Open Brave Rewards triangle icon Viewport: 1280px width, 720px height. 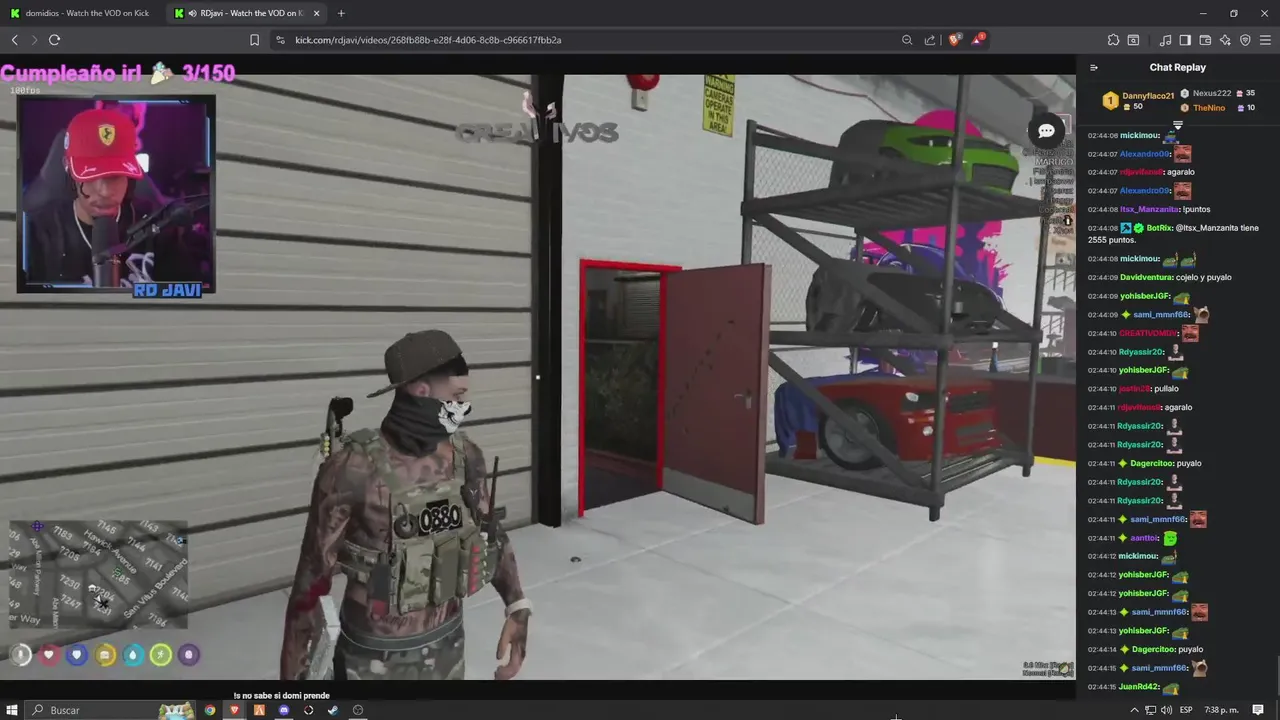point(980,40)
